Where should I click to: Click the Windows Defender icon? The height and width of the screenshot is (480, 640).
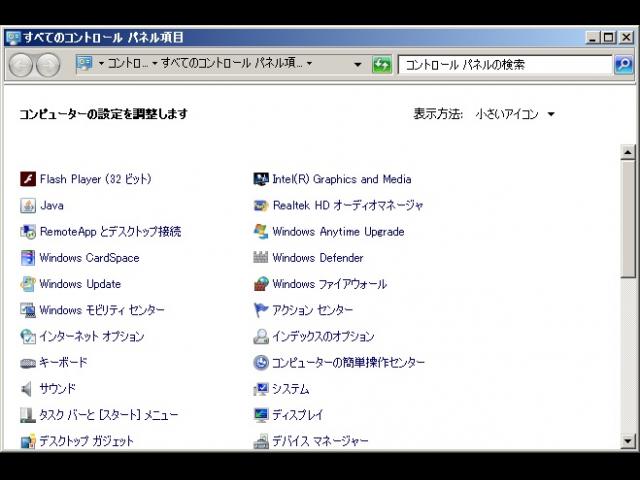(261, 258)
